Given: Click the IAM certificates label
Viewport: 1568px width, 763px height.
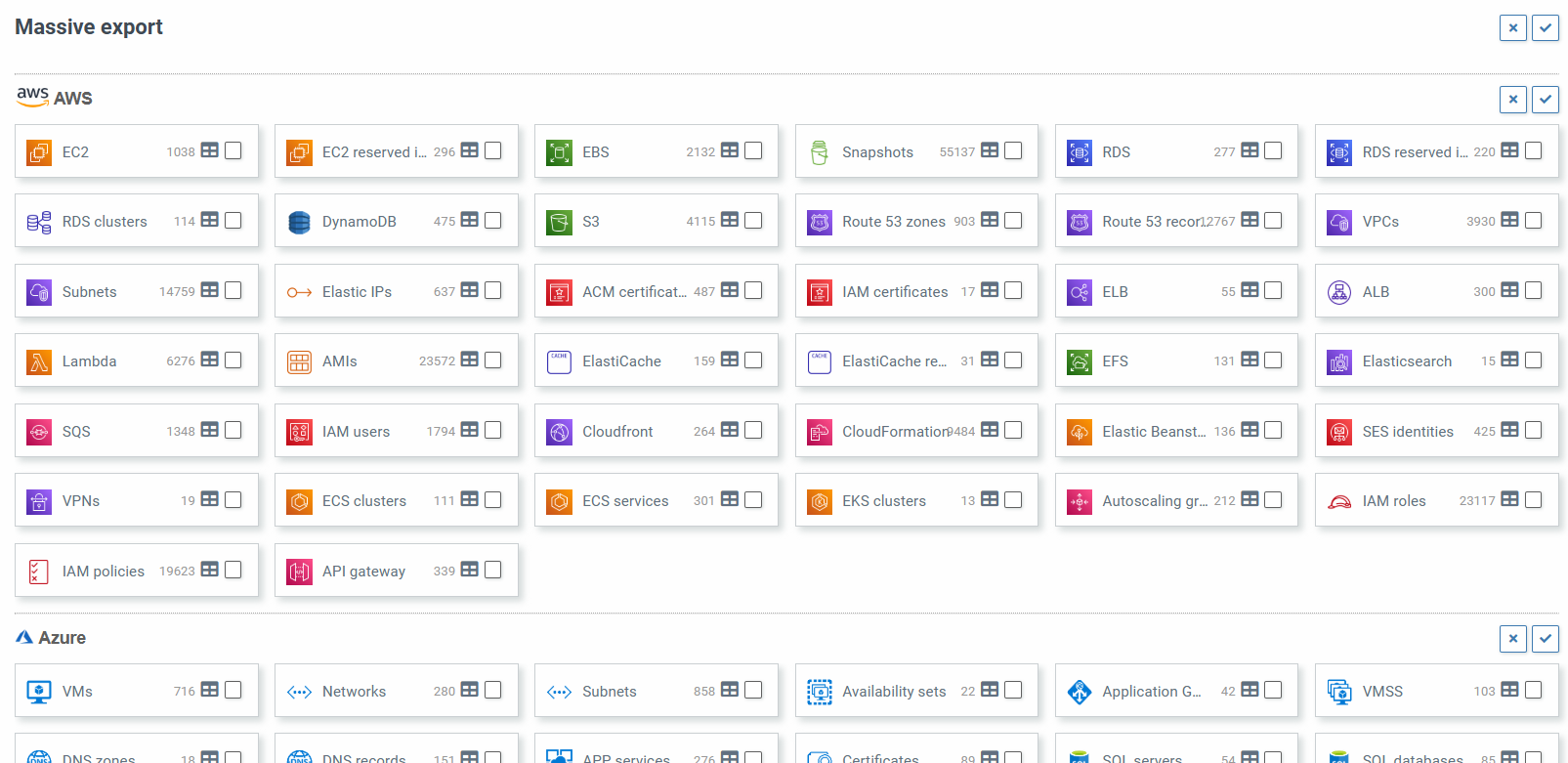Looking at the screenshot, I should [895, 292].
